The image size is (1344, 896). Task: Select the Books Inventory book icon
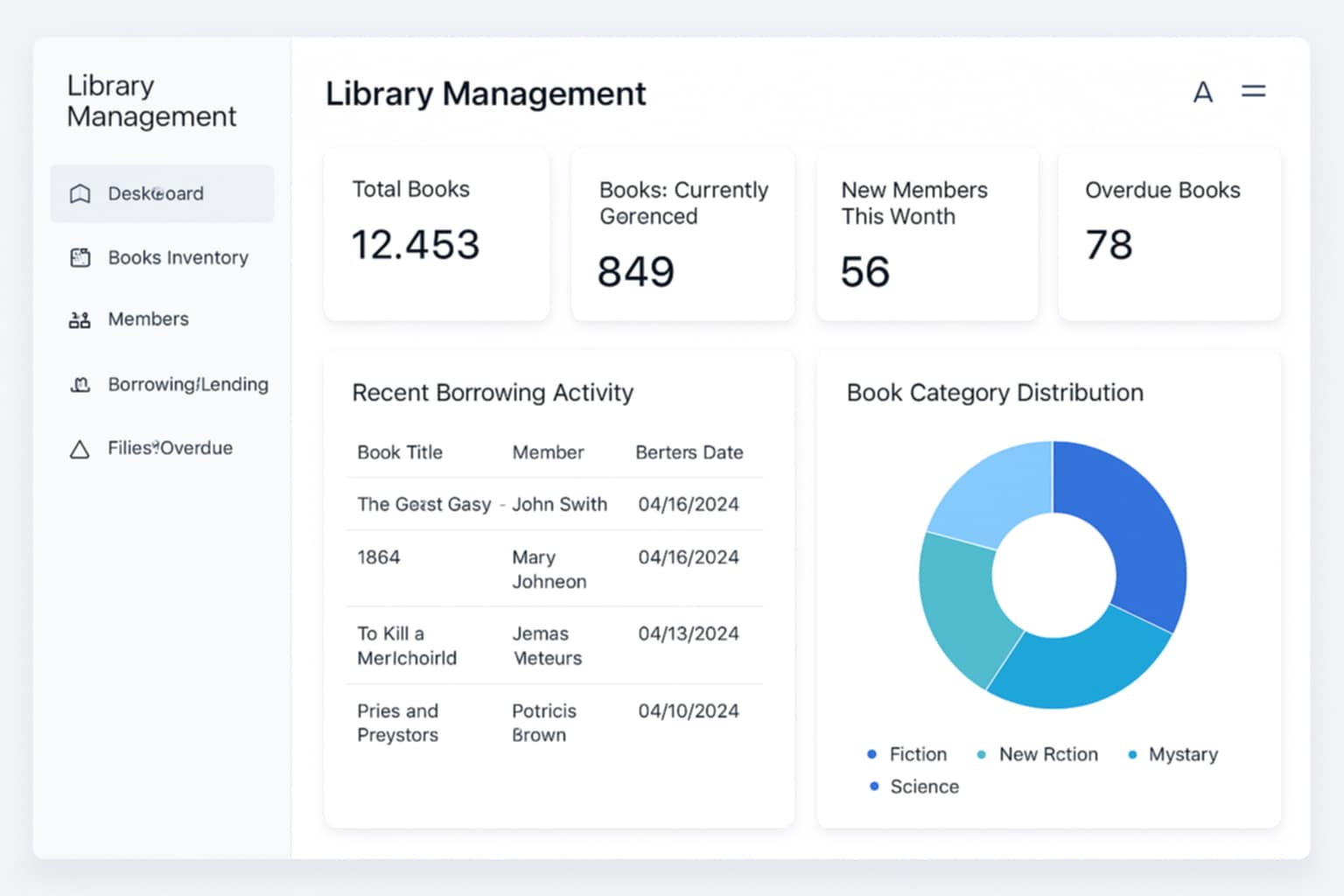pos(80,257)
